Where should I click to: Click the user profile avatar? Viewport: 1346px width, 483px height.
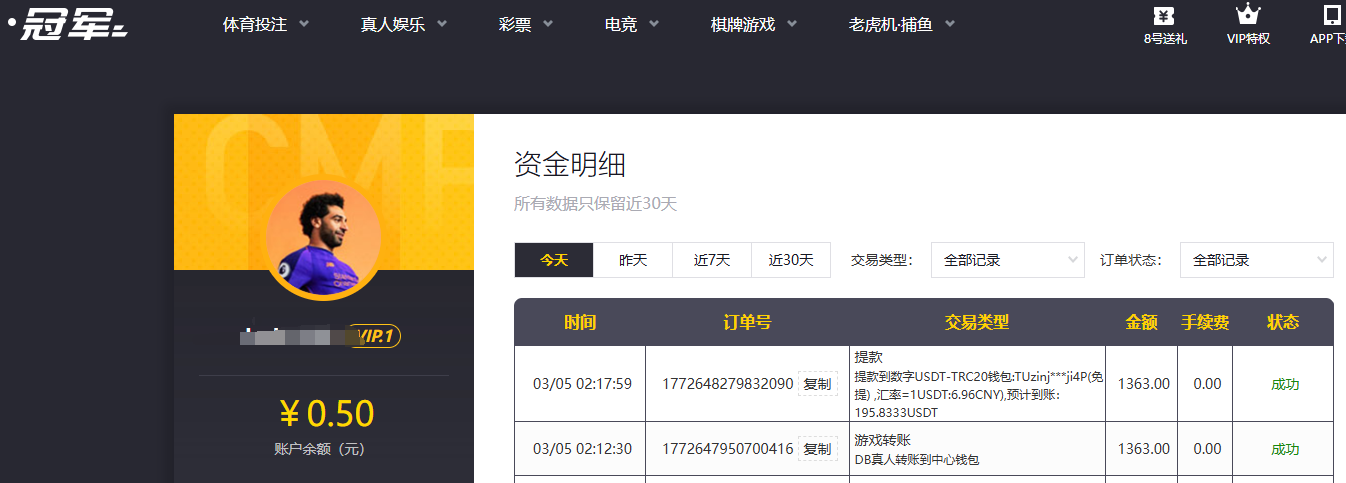click(323, 238)
